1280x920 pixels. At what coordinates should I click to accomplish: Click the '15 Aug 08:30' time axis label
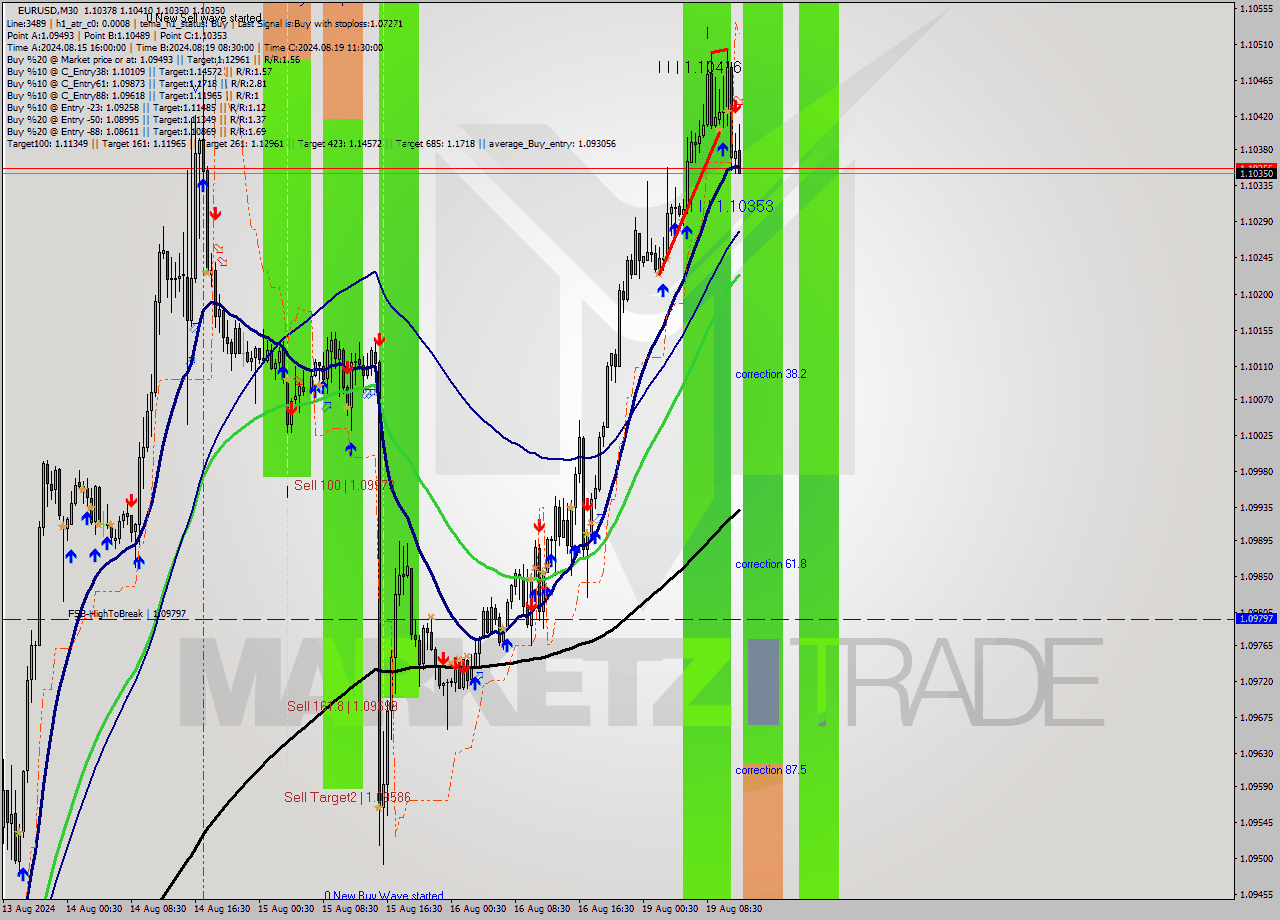350,909
